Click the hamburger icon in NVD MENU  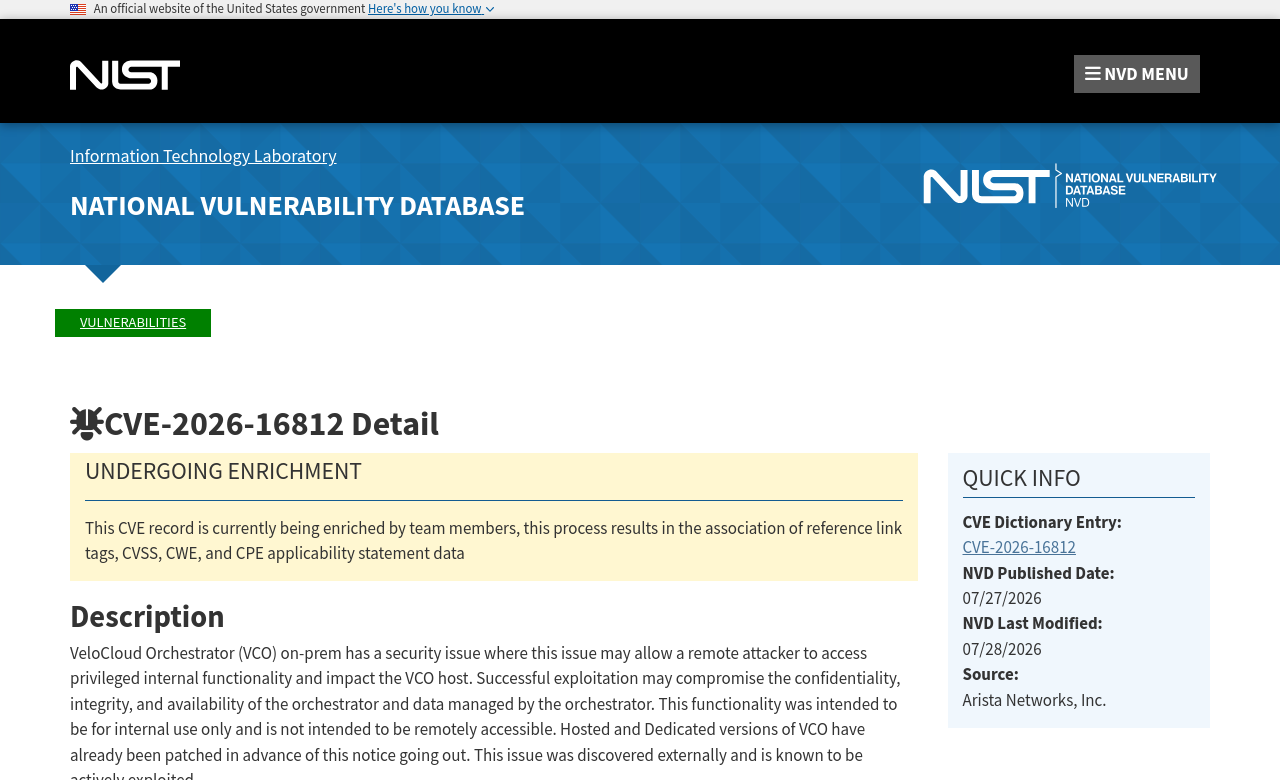click(x=1093, y=74)
